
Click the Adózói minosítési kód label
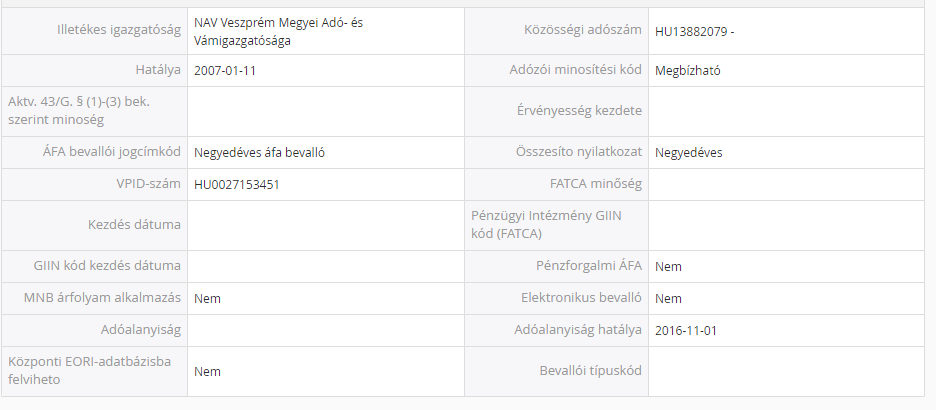(575, 70)
